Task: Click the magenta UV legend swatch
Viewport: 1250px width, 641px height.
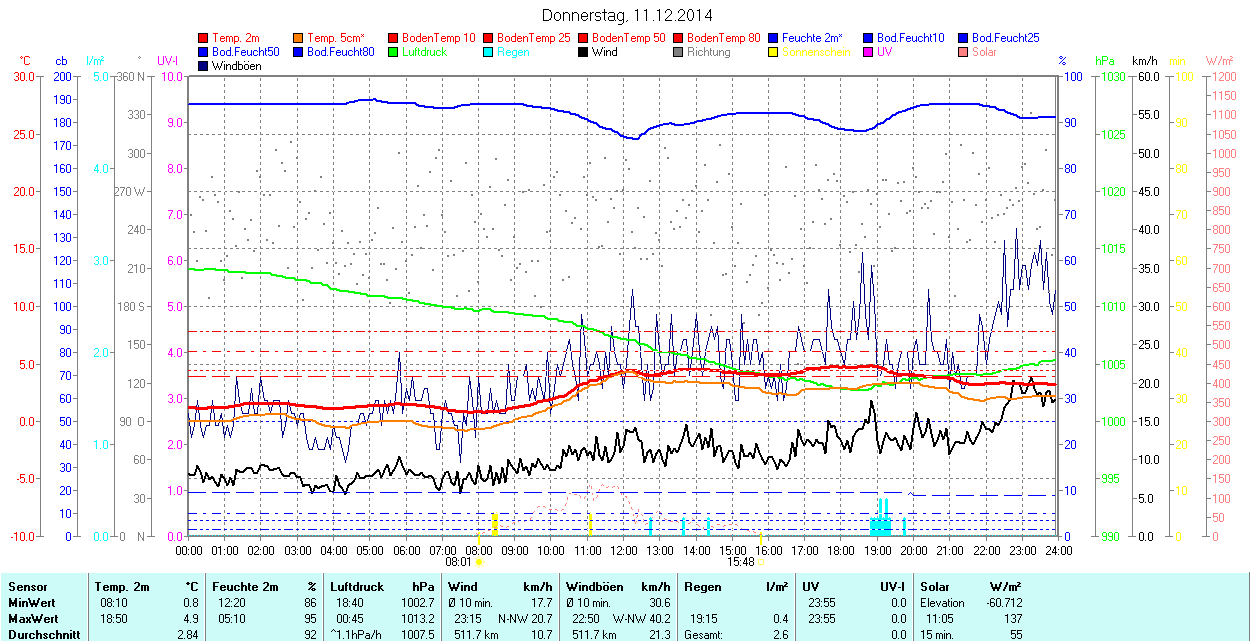Action: tap(869, 52)
